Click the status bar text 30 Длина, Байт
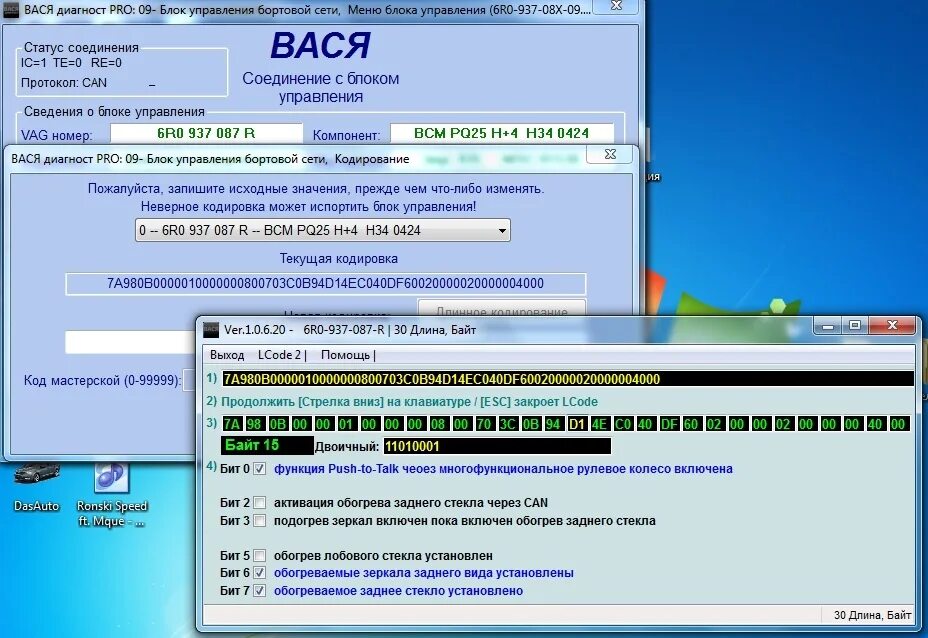 click(872, 616)
